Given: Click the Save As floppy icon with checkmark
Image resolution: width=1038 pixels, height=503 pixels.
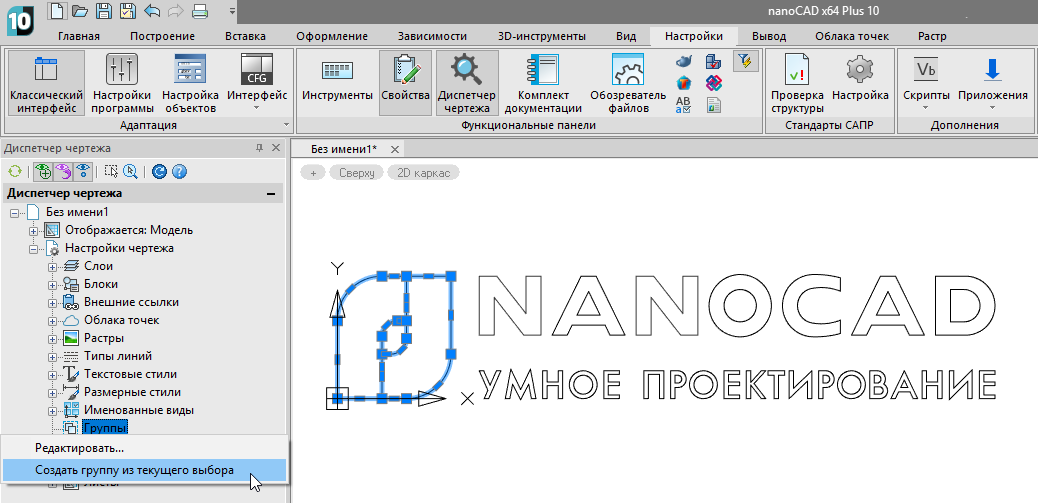Looking at the screenshot, I should (128, 11).
